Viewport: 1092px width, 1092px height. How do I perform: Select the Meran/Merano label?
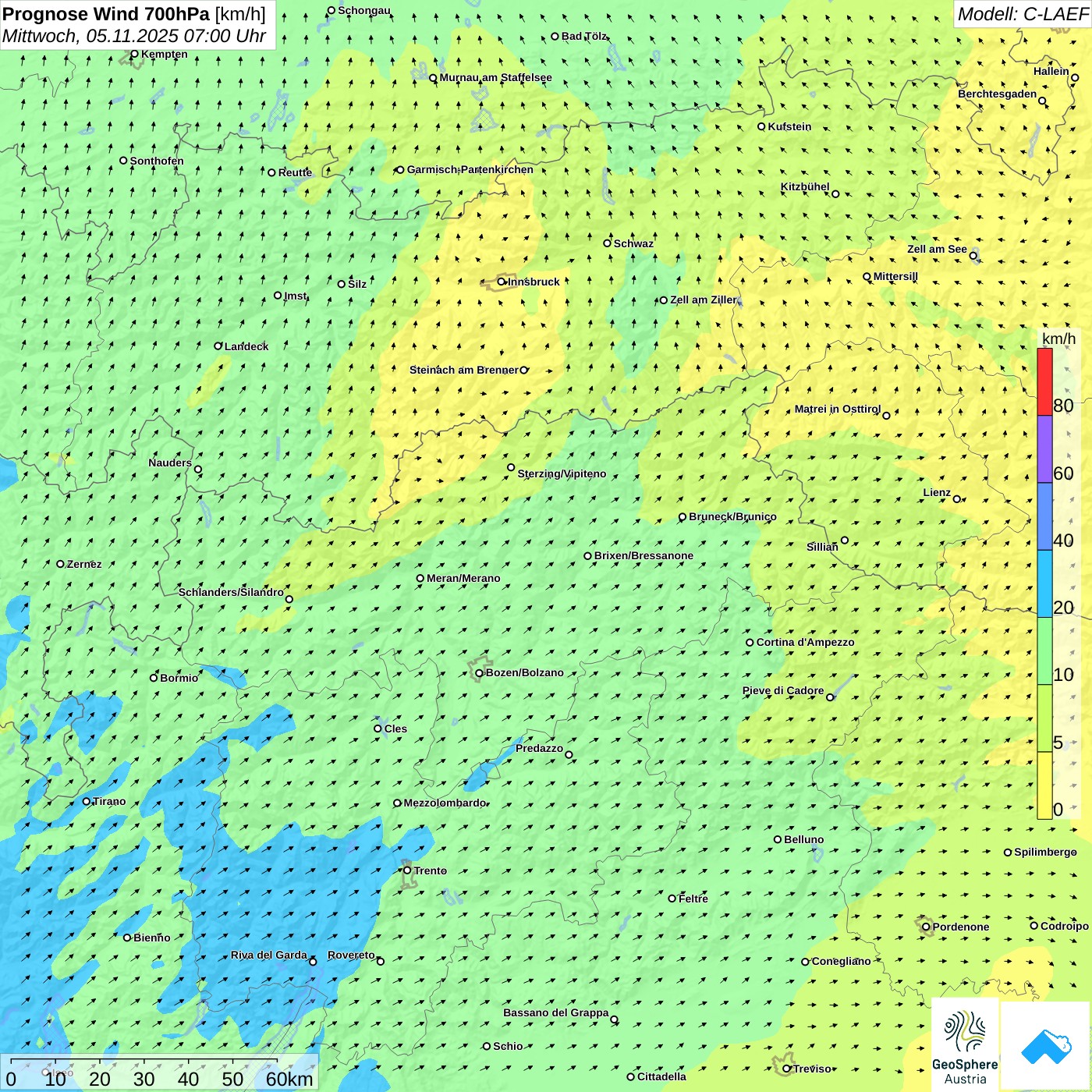pyautogui.click(x=463, y=578)
